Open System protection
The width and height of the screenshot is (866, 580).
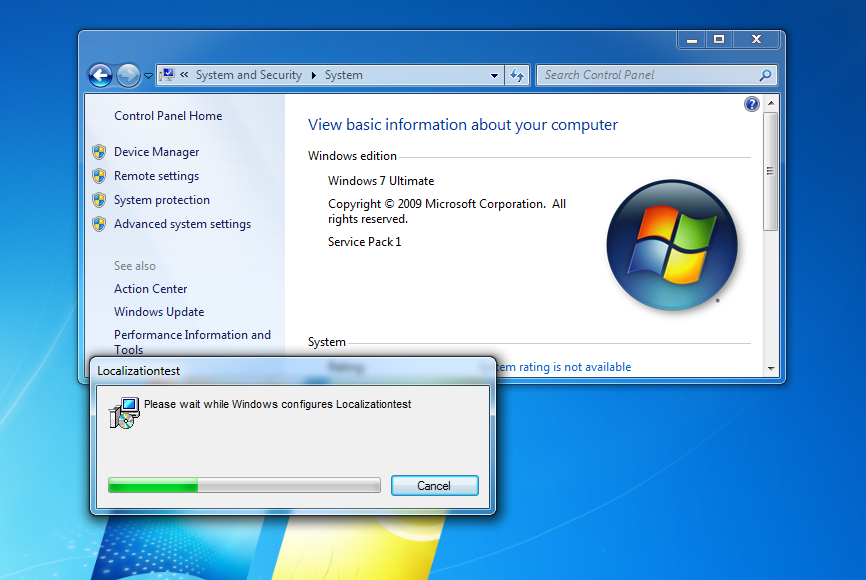tap(162, 200)
